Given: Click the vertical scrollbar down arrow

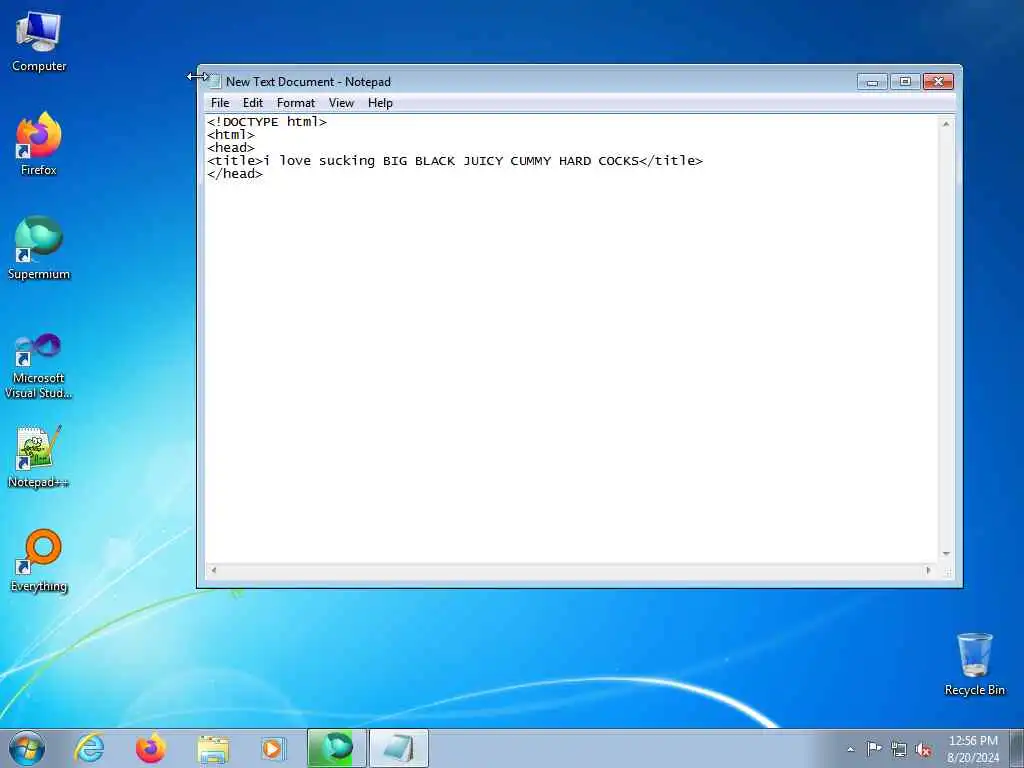Looking at the screenshot, I should (x=946, y=554).
